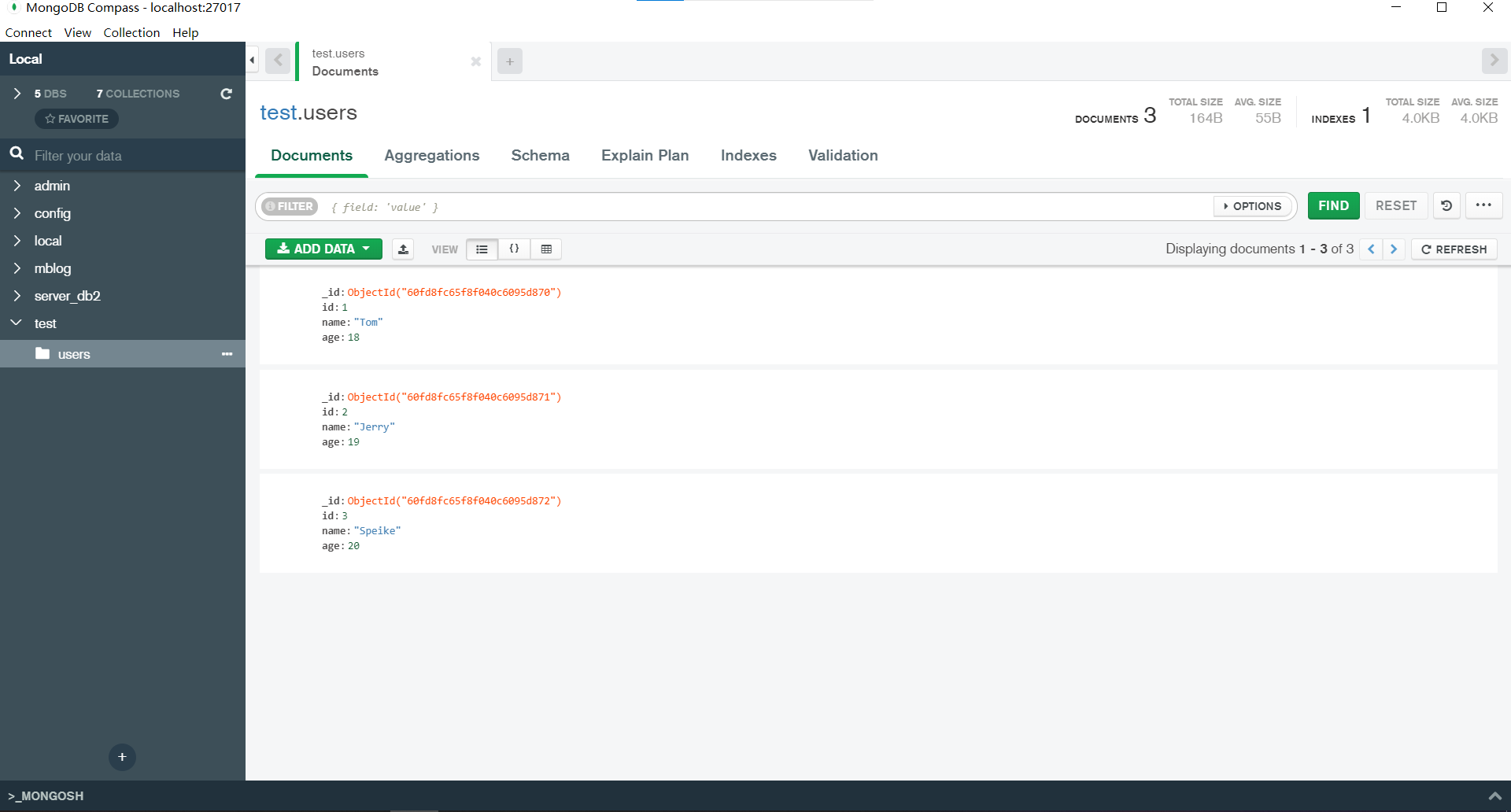Screen dimensions: 1511x812
Task: Click the age value 20
Action: tap(353, 546)
